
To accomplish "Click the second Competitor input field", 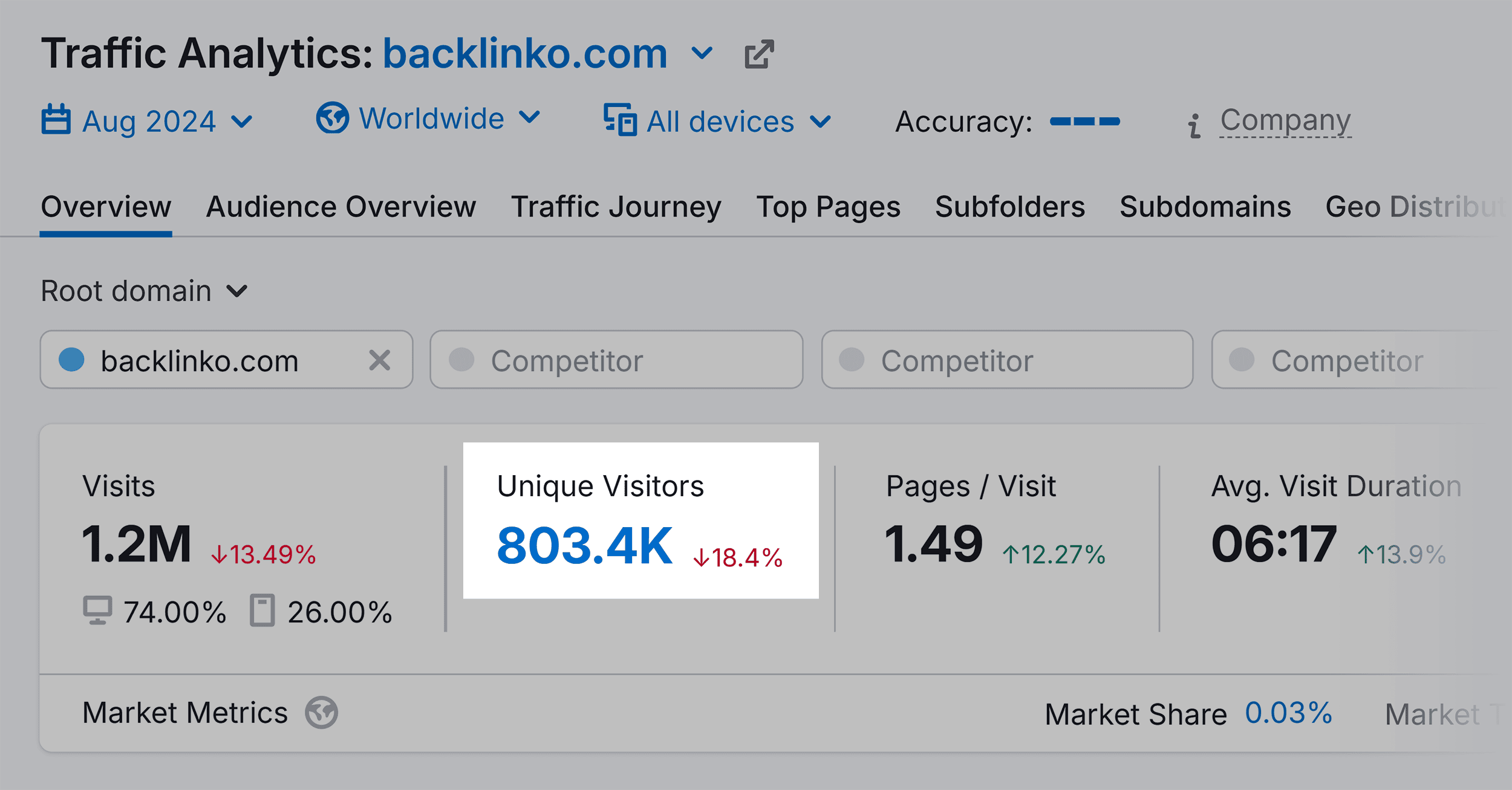I will pyautogui.click(x=1008, y=360).
